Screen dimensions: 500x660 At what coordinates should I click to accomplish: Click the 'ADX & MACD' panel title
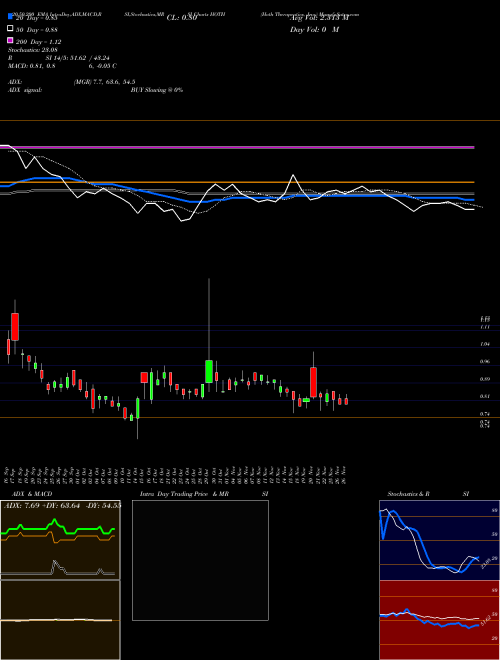(x=32, y=494)
